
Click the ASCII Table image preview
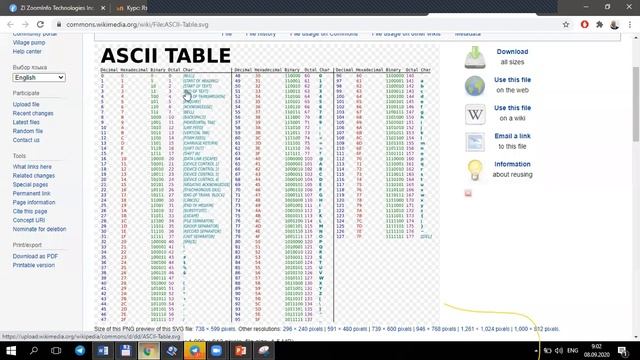(267, 182)
